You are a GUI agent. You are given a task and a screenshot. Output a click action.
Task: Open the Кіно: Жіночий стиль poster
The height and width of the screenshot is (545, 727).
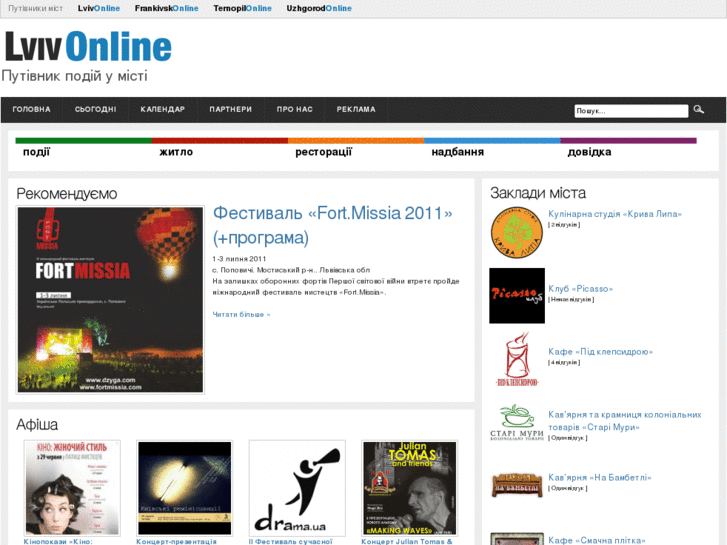(72, 488)
